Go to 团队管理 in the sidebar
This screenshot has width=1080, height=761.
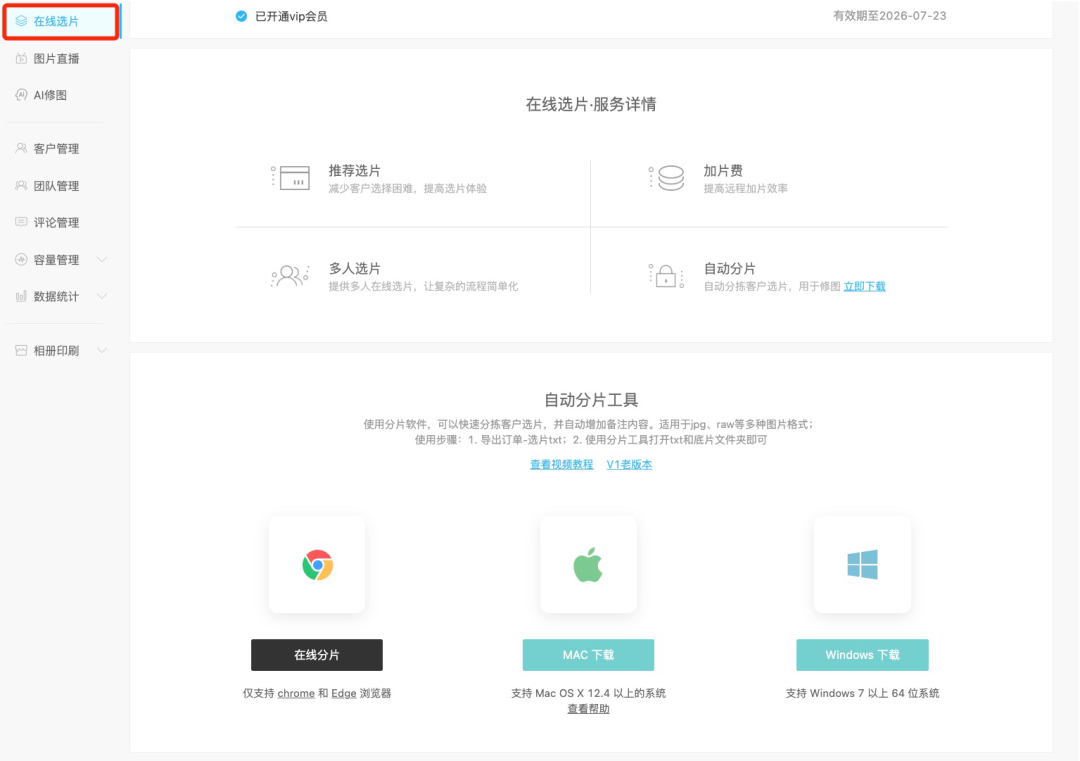(56, 185)
